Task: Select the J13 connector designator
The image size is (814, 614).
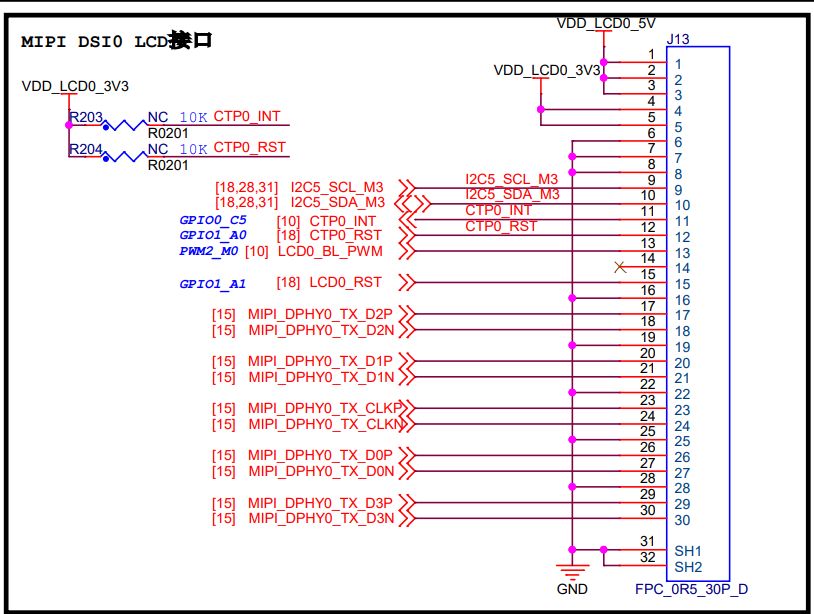Action: [x=678, y=39]
